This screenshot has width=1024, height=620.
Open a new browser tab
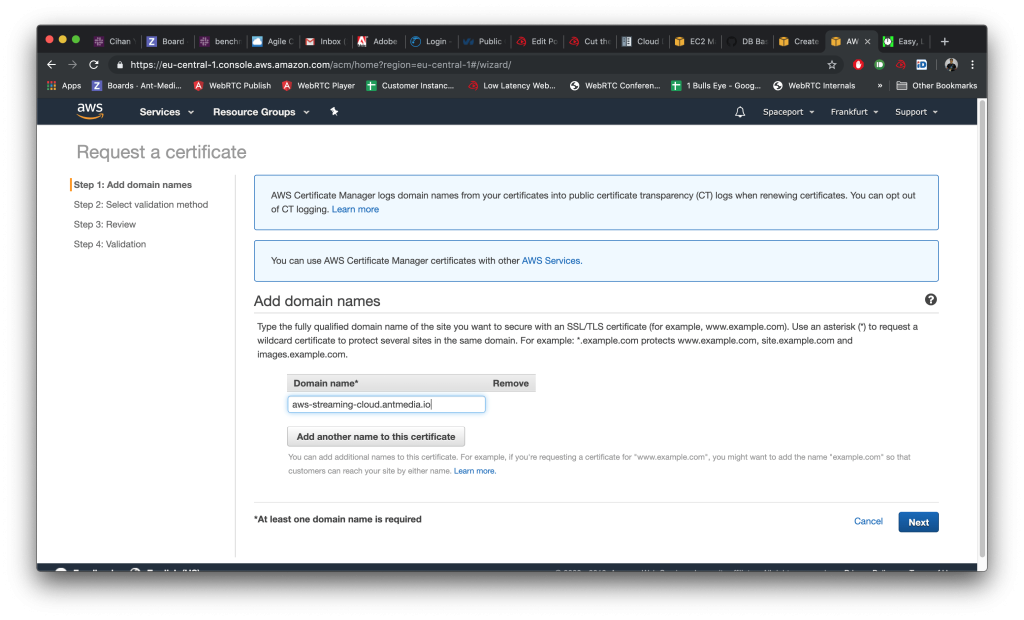944,41
